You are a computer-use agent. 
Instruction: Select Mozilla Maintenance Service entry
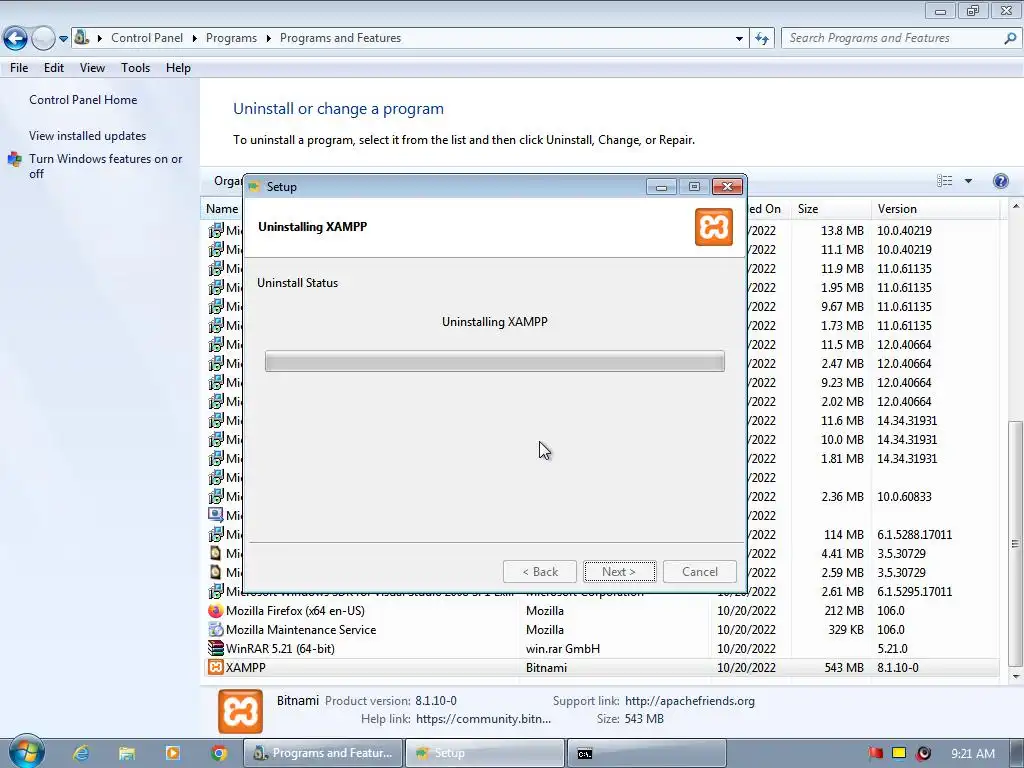coord(600,630)
